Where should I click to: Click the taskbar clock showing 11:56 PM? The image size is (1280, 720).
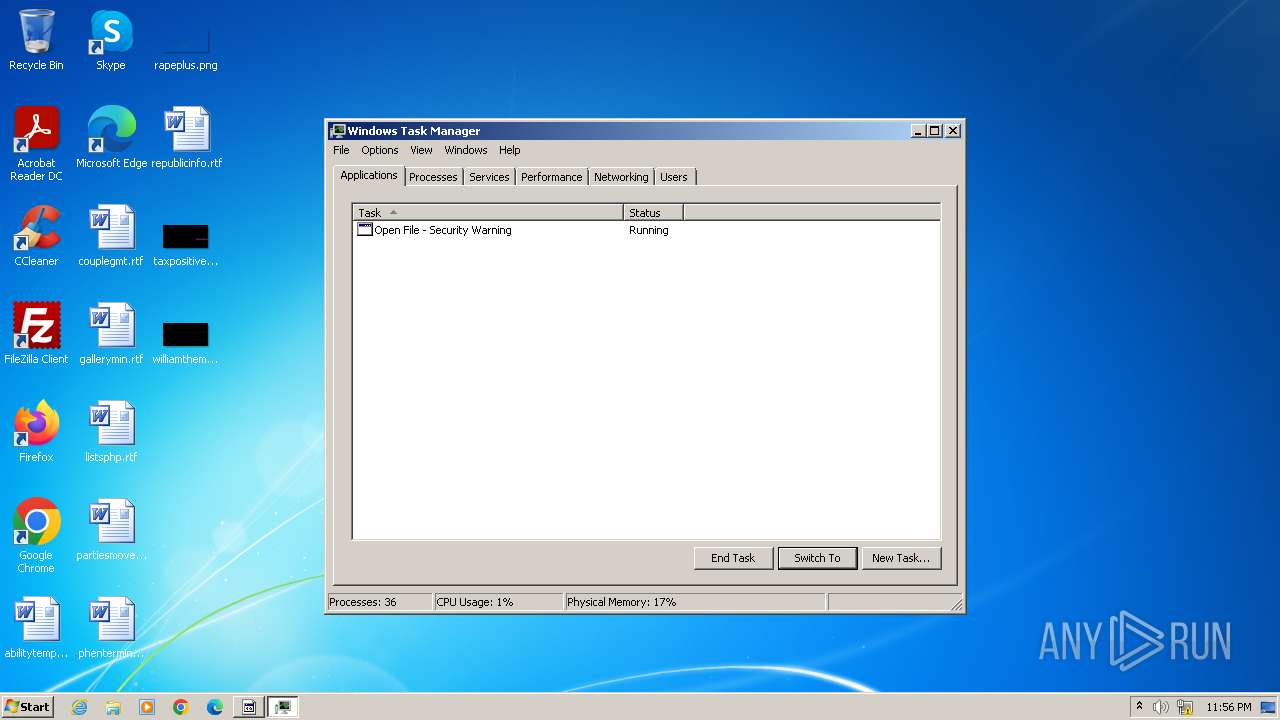1228,707
